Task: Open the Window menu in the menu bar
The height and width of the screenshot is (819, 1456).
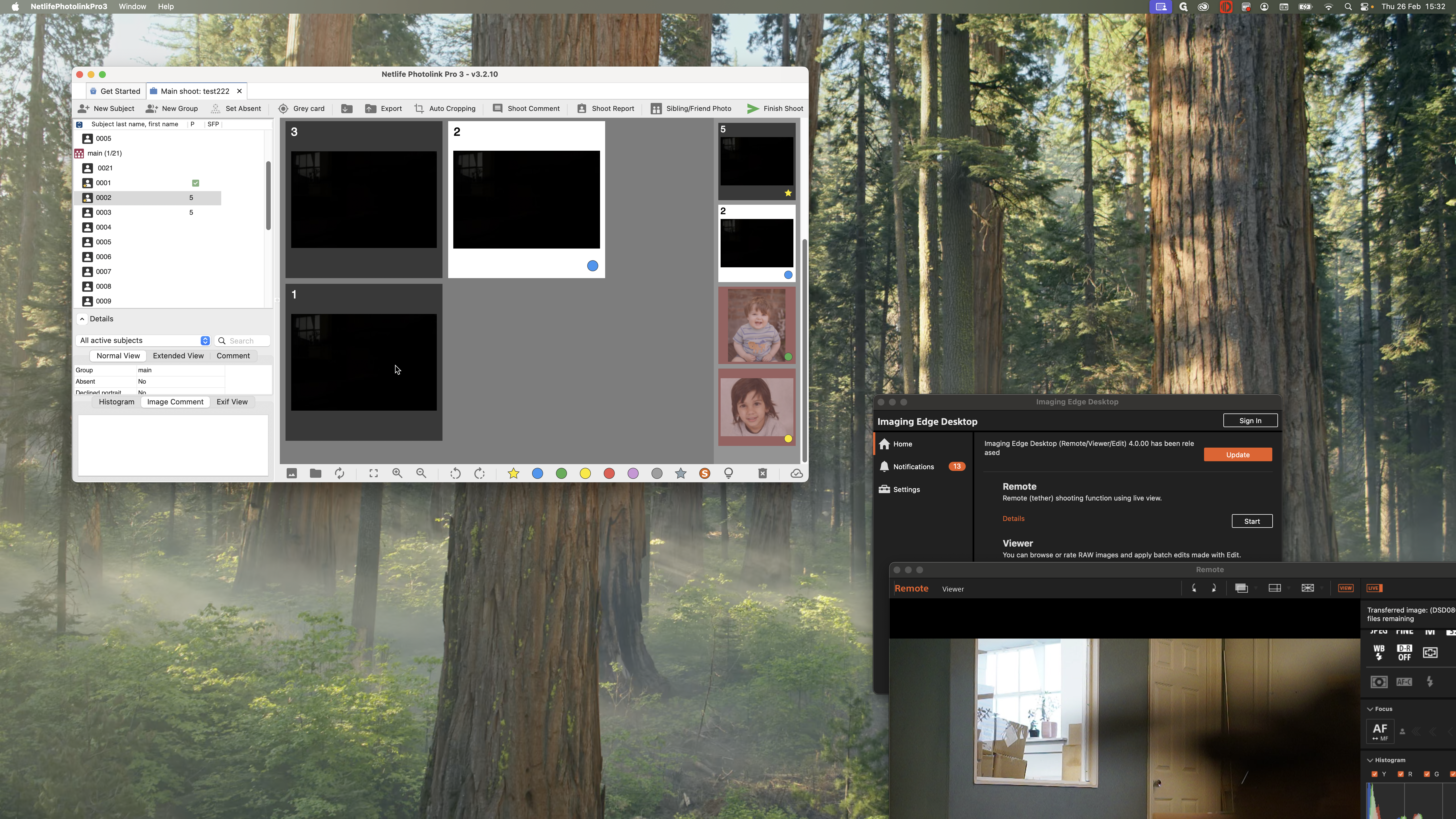Action: 132,7
